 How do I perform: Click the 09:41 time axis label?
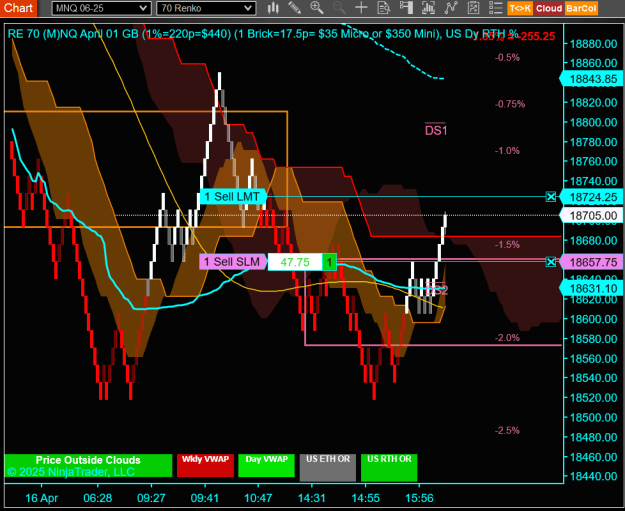(205, 498)
